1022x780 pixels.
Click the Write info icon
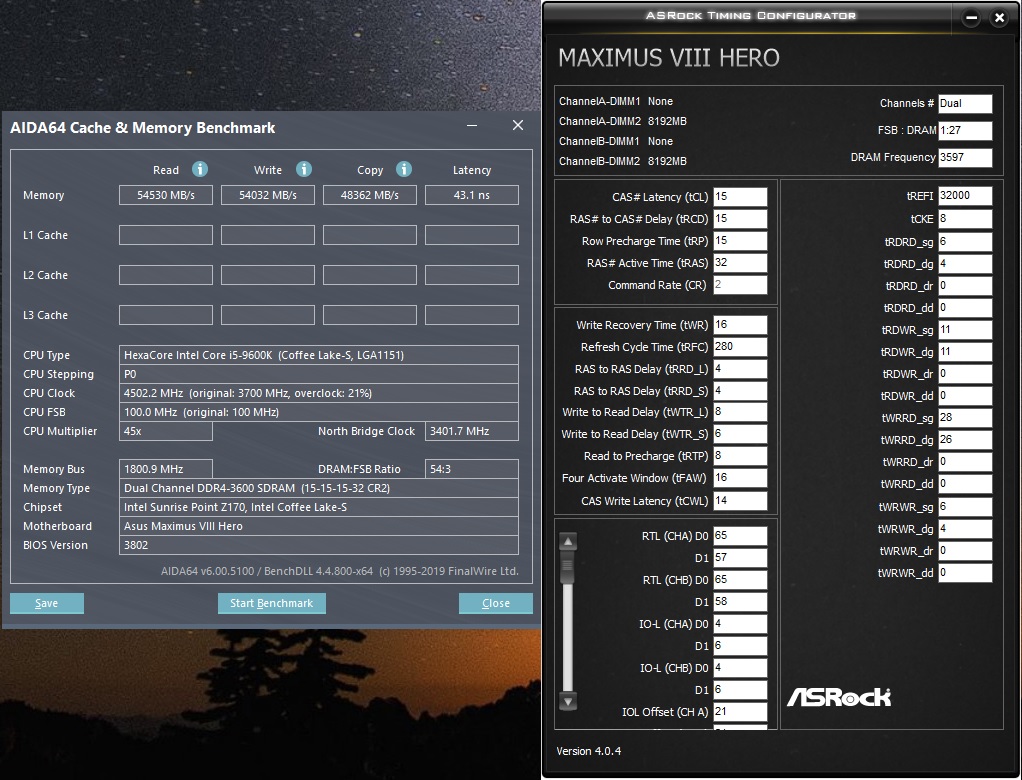point(304,169)
